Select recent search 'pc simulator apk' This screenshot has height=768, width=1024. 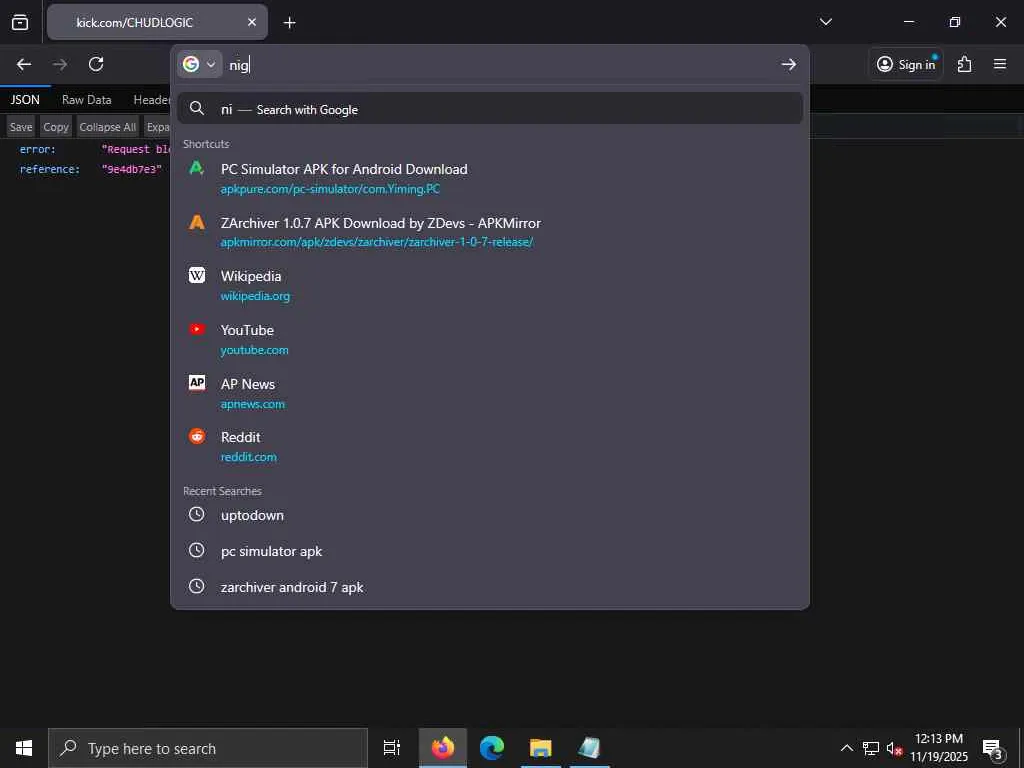pos(490,551)
